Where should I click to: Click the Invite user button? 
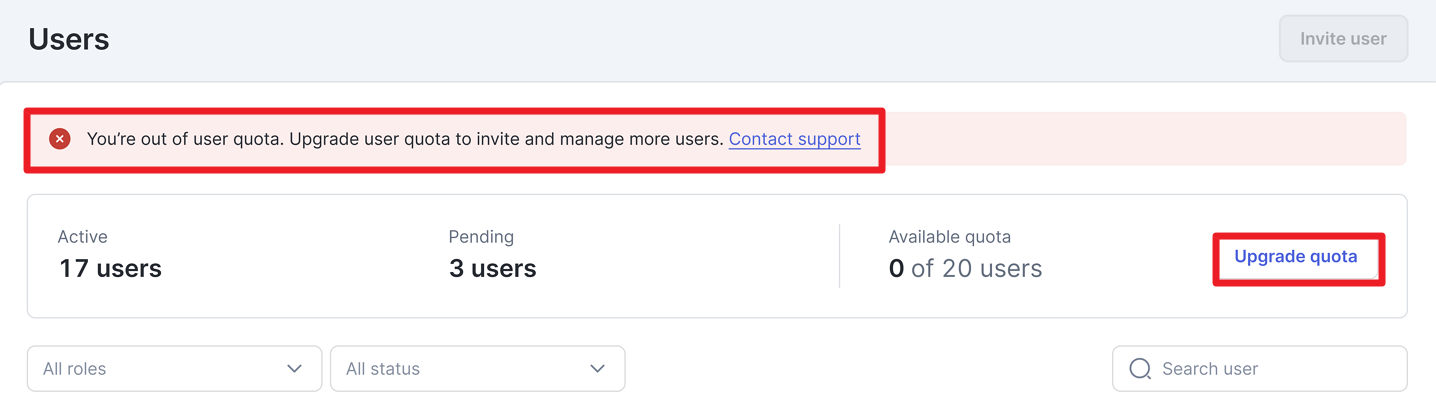click(1343, 39)
